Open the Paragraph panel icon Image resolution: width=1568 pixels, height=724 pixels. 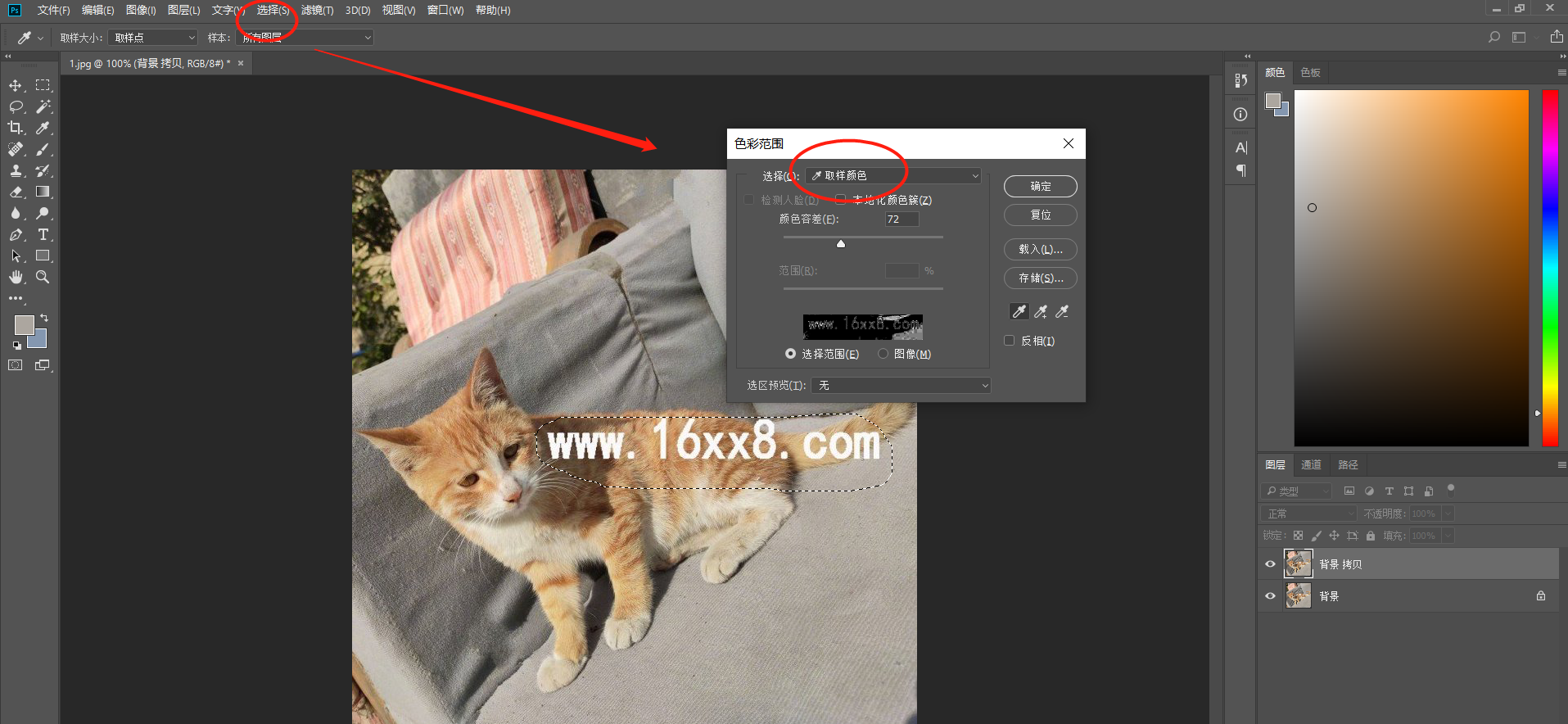[x=1240, y=170]
